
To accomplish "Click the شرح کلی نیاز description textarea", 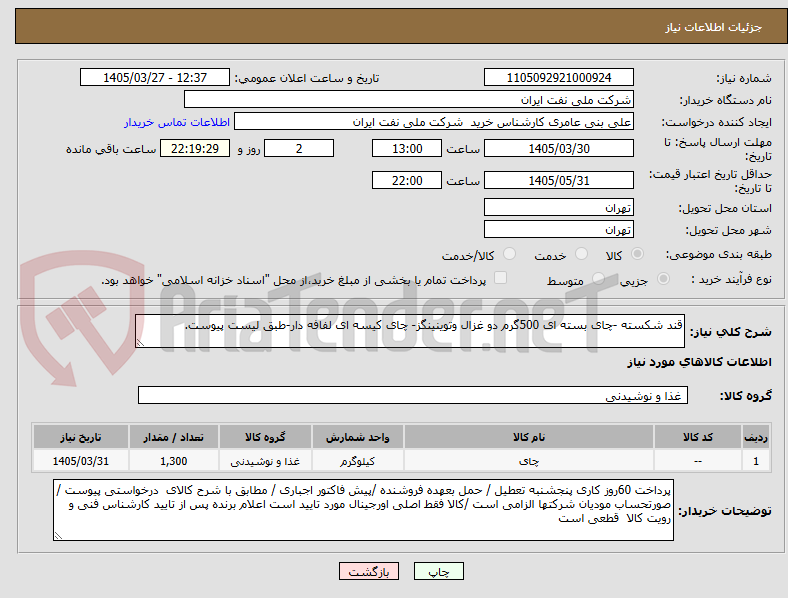I will (410, 331).
